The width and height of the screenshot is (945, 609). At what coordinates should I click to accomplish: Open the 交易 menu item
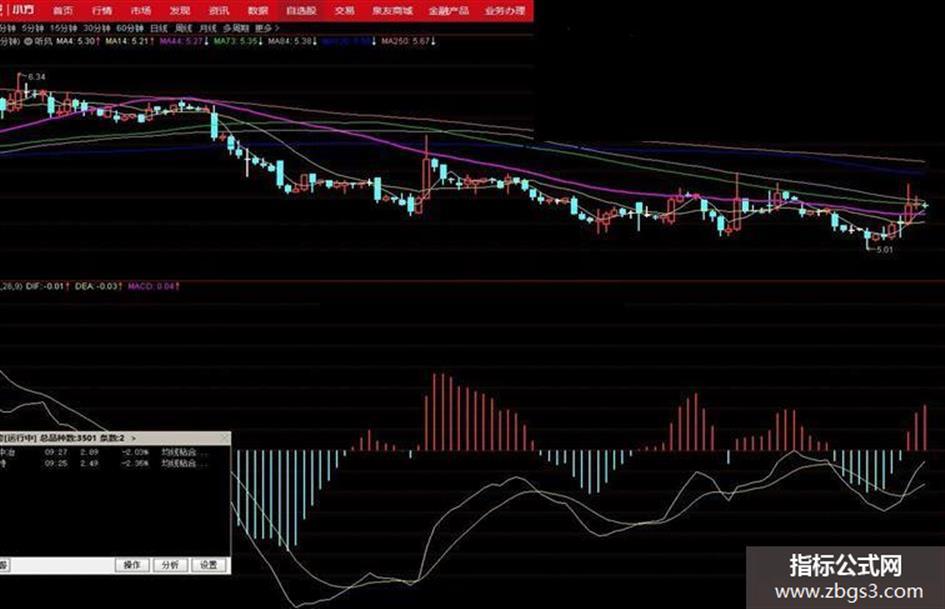345,10
